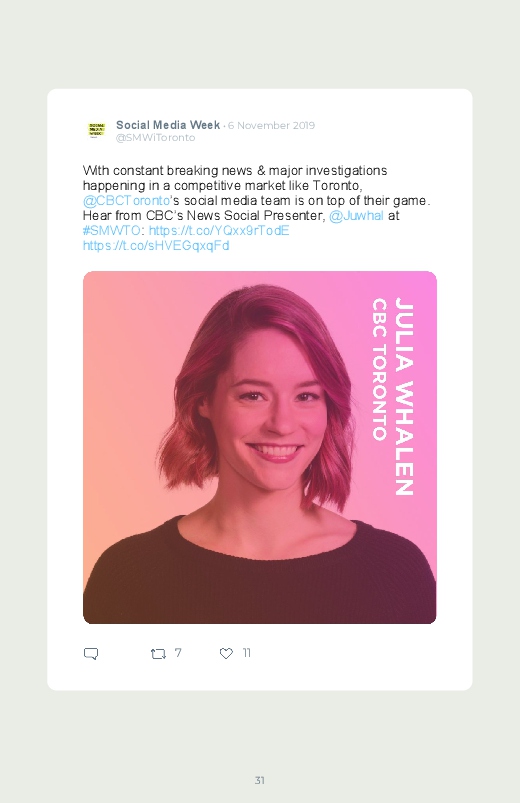Open the t.co/sHVEGqxqFd link
This screenshot has height=803, width=520.
click(156, 246)
